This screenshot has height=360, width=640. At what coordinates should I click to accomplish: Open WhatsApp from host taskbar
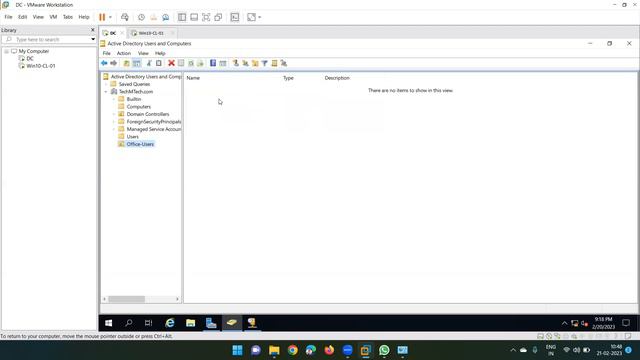384,350
